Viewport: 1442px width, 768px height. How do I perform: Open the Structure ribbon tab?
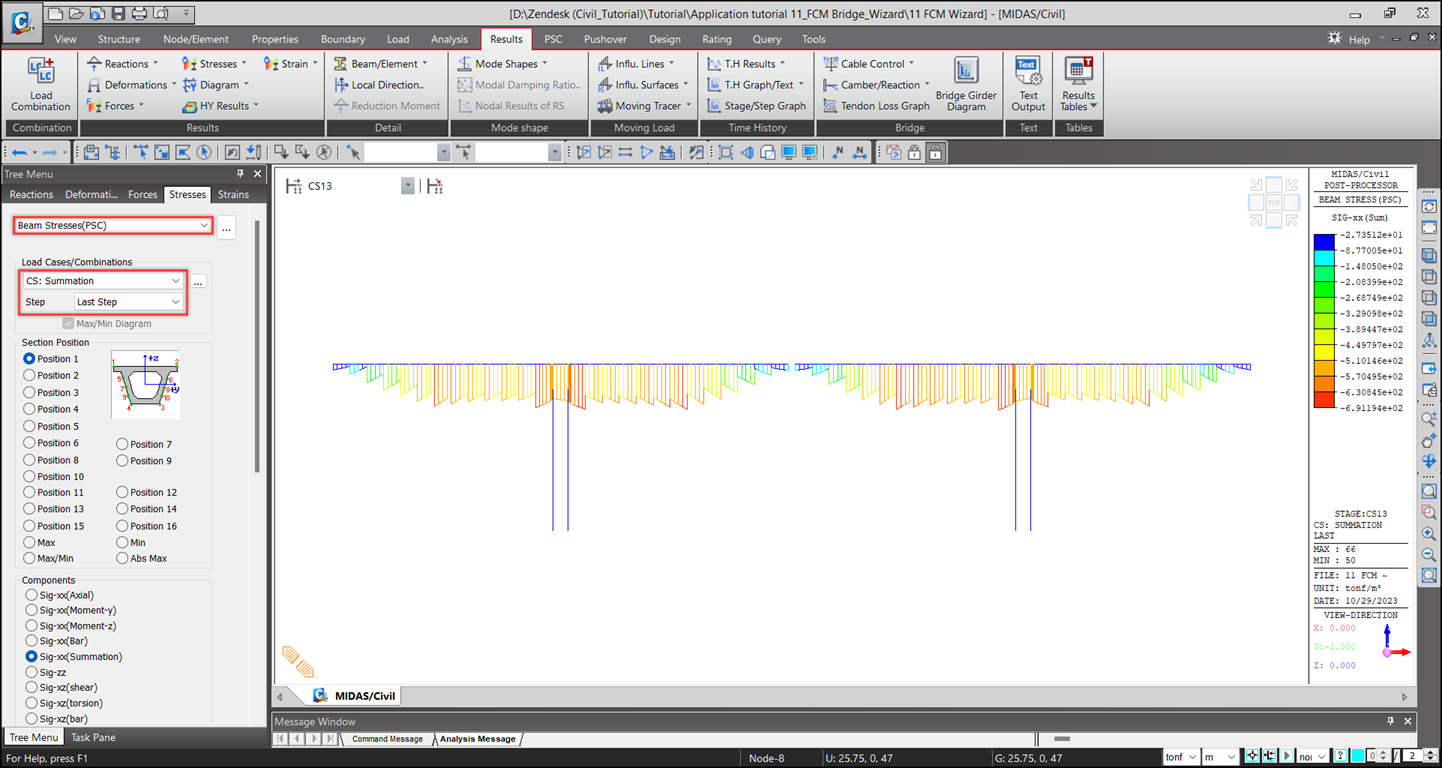click(119, 39)
